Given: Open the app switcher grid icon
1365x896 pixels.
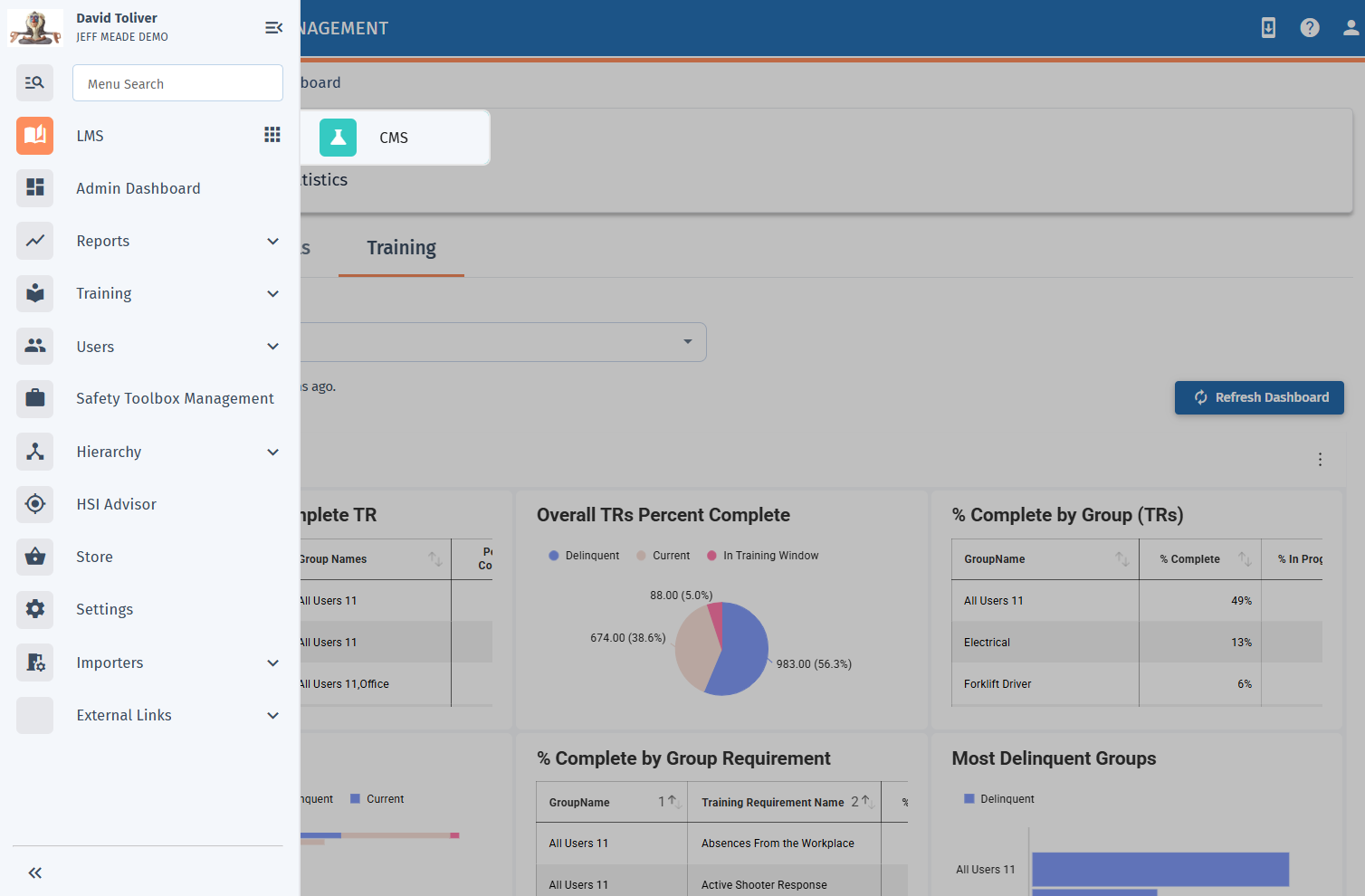Looking at the screenshot, I should click(272, 135).
